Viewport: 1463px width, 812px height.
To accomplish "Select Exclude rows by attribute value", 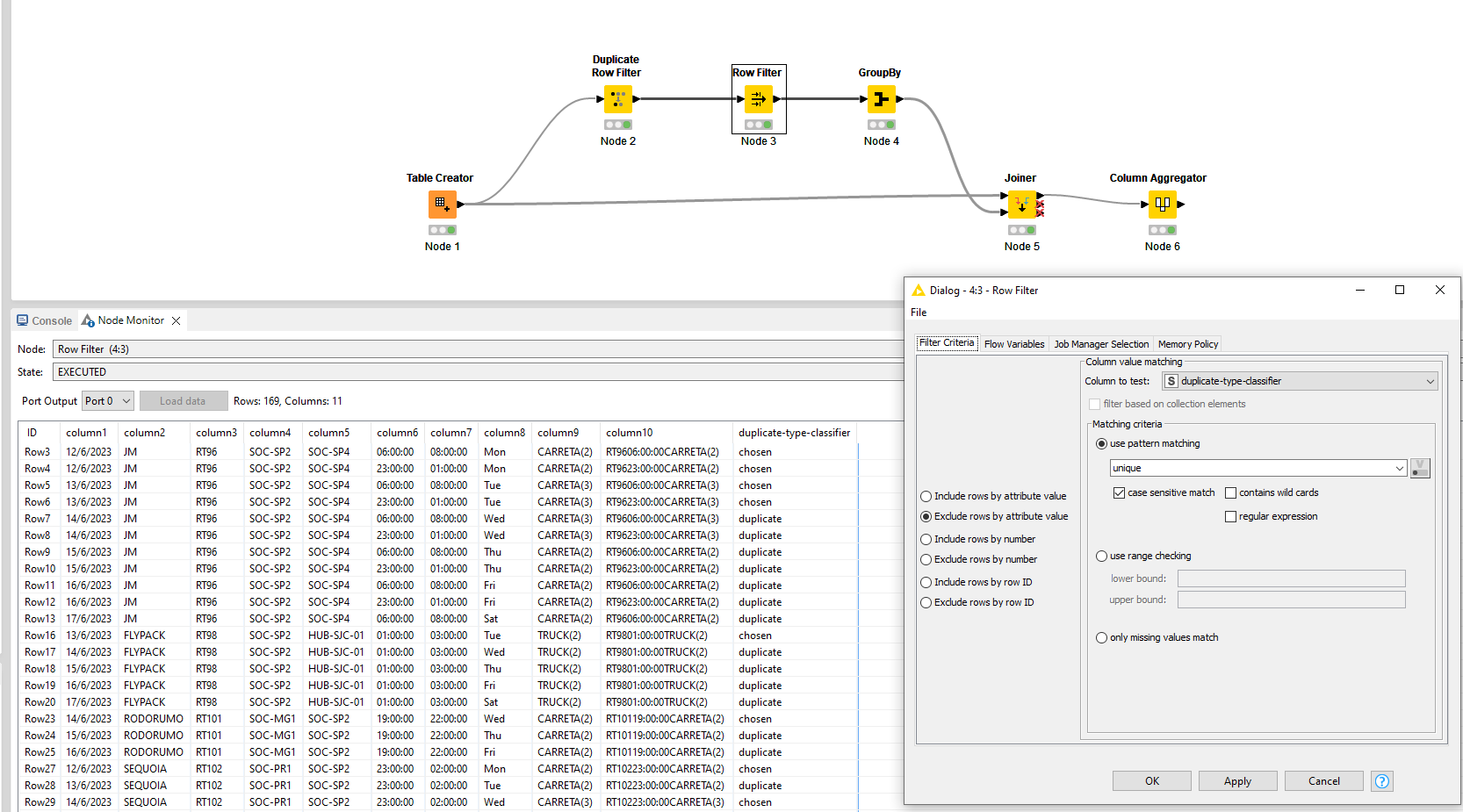I will (994, 516).
